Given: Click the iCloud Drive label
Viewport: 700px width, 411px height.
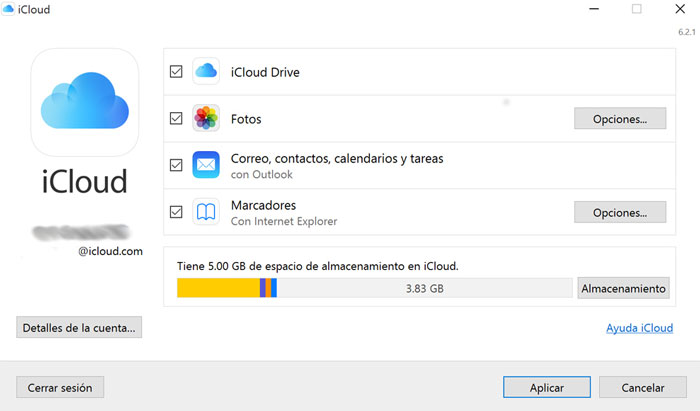Looking at the screenshot, I should pos(265,72).
